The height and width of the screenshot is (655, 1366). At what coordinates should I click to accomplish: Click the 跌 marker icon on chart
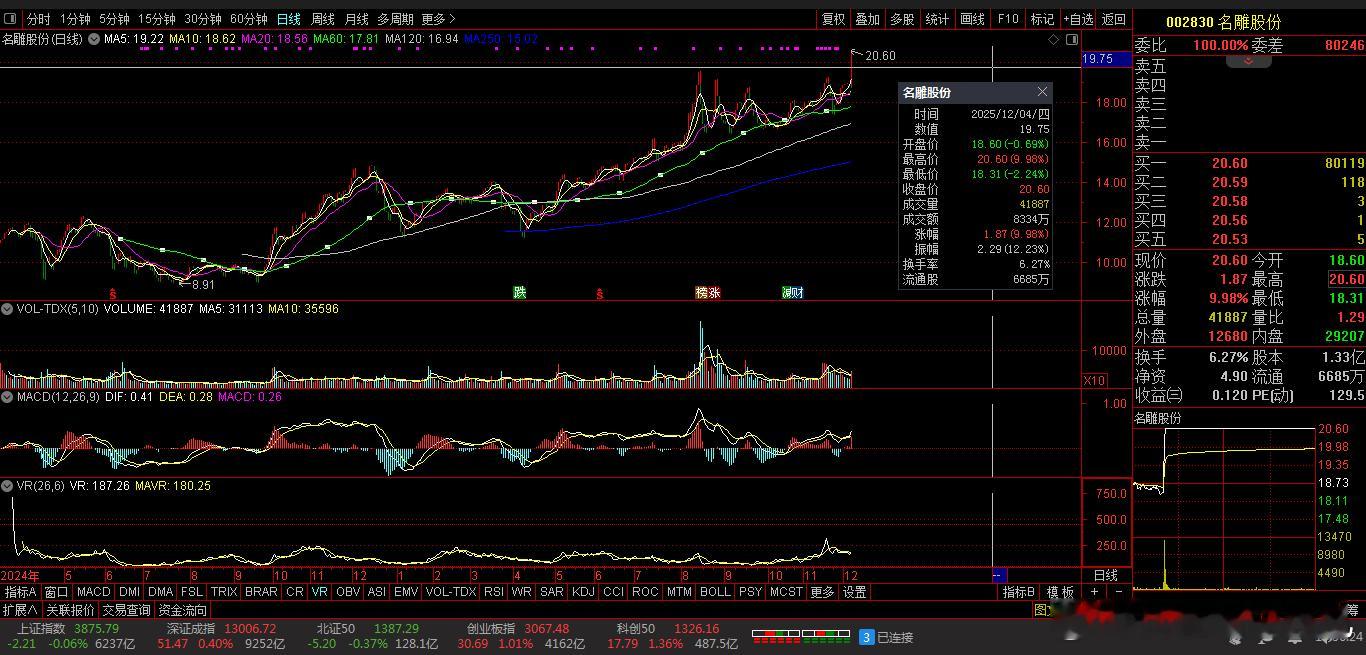pyautogui.click(x=520, y=293)
